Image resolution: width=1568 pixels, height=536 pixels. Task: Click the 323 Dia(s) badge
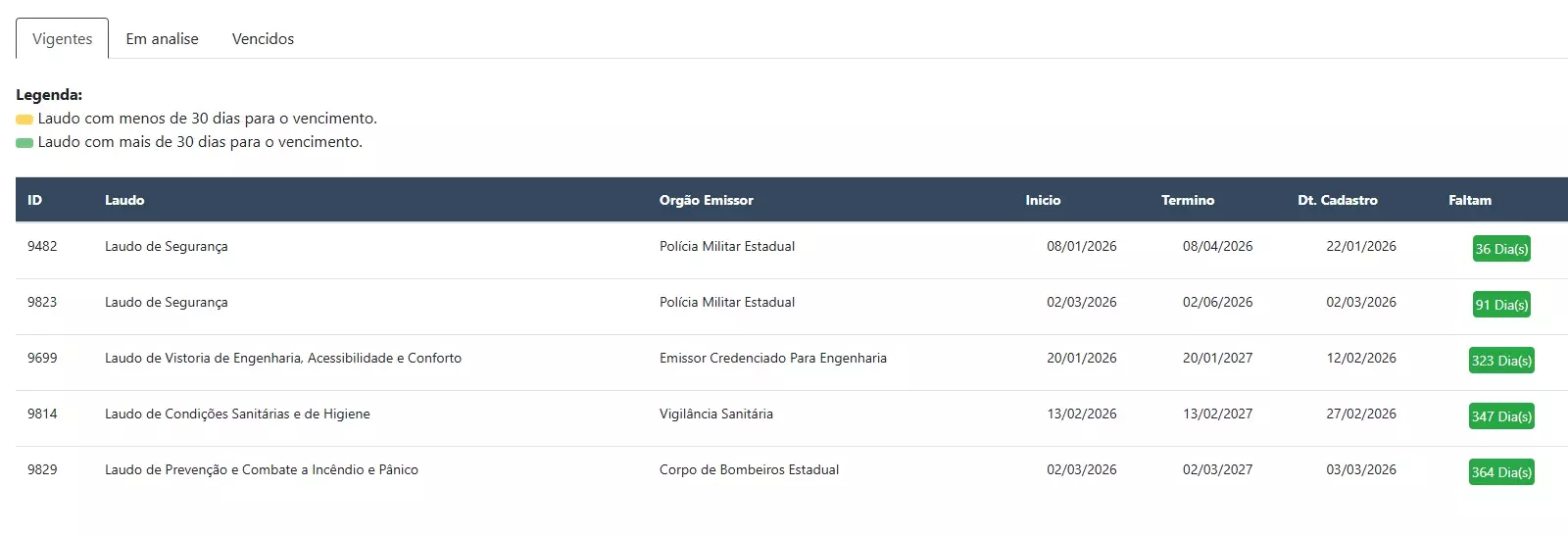pyautogui.click(x=1500, y=361)
